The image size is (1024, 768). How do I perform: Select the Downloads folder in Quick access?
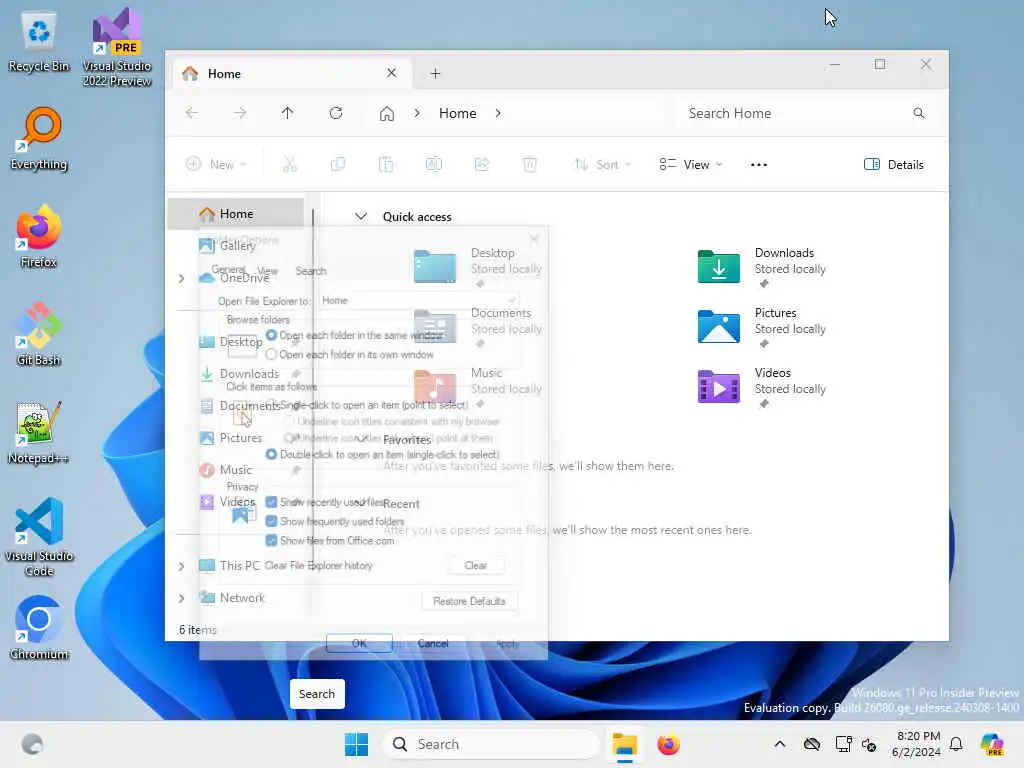point(761,267)
